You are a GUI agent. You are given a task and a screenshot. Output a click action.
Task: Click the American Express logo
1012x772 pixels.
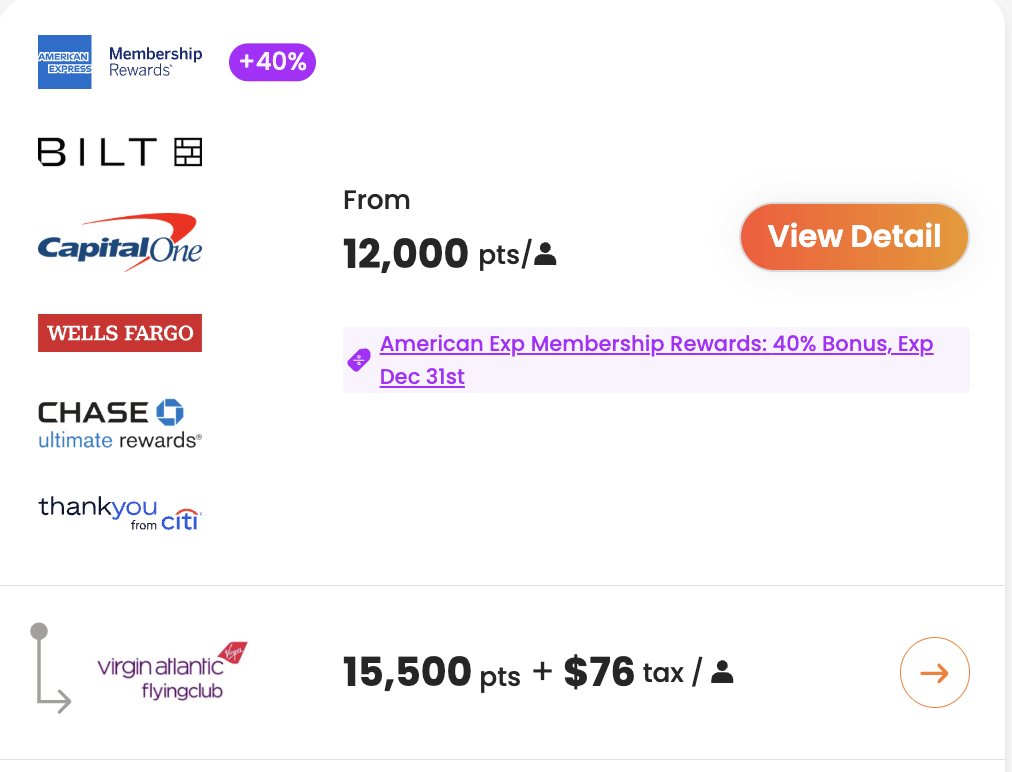pos(64,62)
